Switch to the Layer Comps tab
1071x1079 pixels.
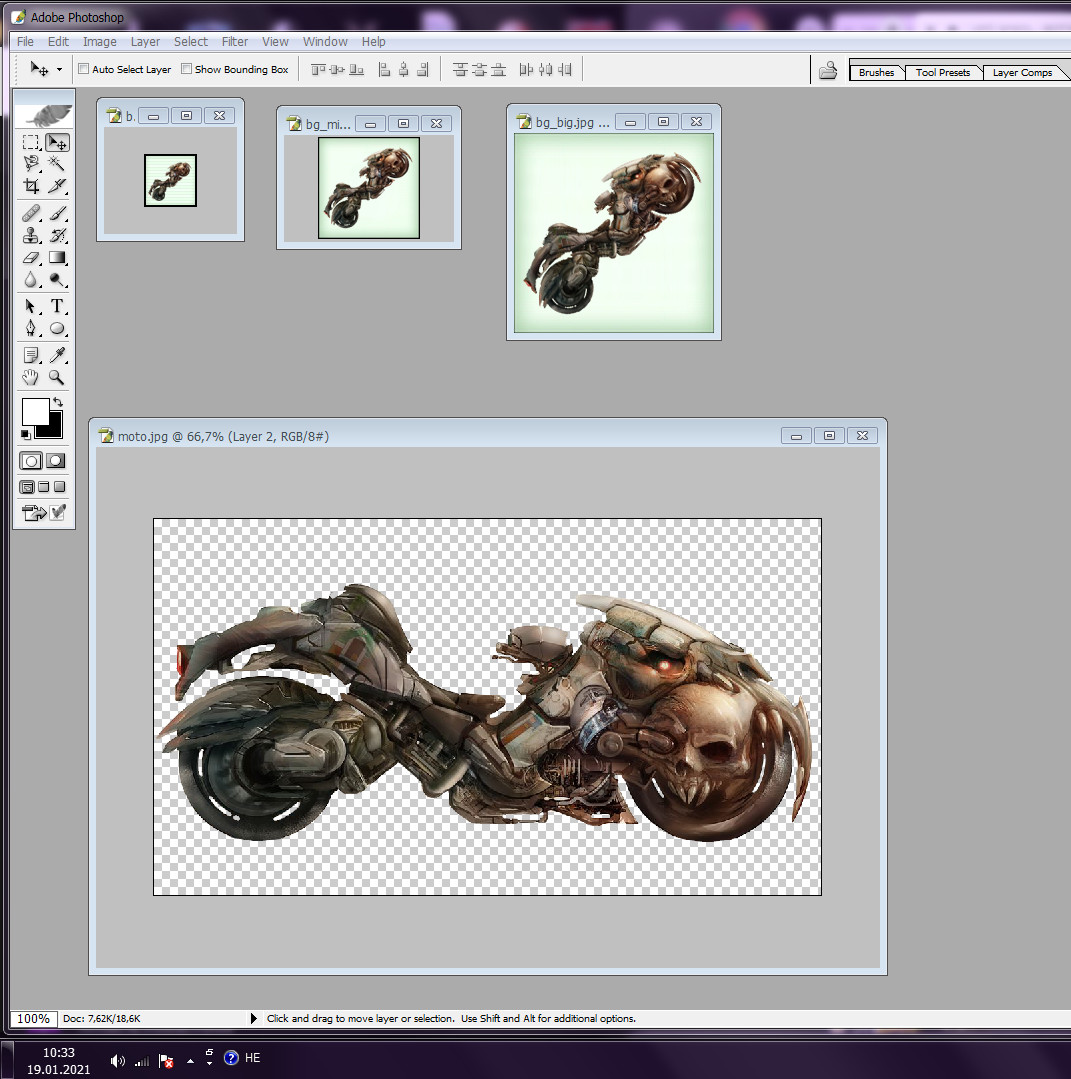point(1022,72)
